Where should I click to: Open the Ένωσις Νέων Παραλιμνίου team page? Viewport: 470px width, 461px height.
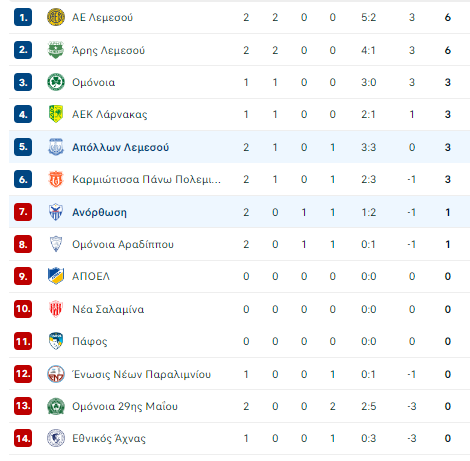point(142,374)
